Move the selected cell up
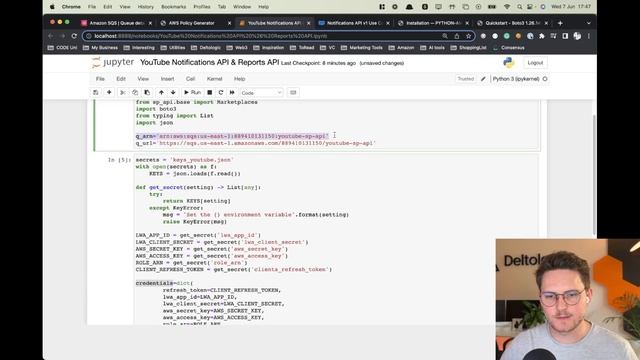The width and height of the screenshot is (640, 360). click(x=161, y=93)
